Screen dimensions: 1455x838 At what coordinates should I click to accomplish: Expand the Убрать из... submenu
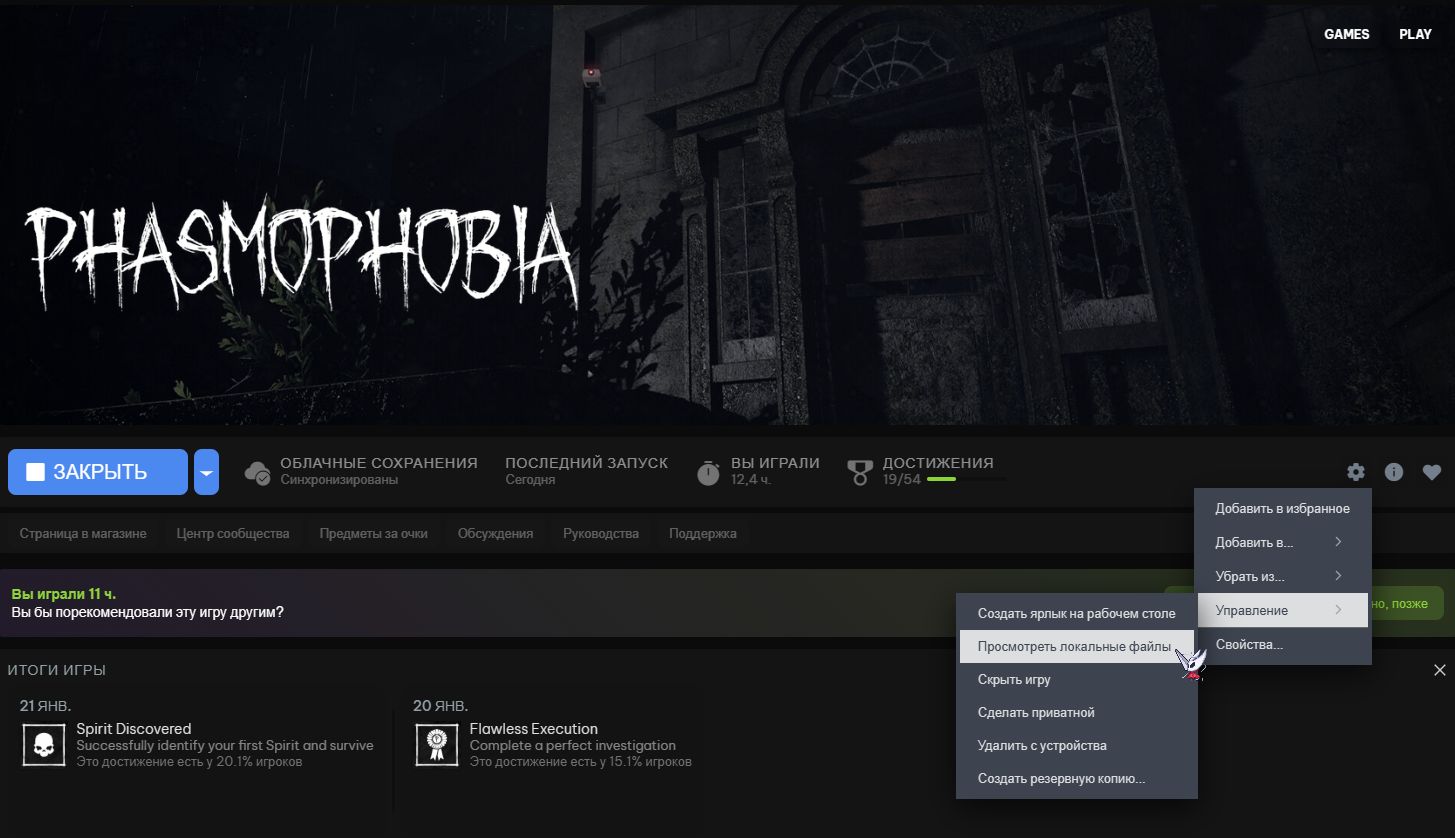1282,576
